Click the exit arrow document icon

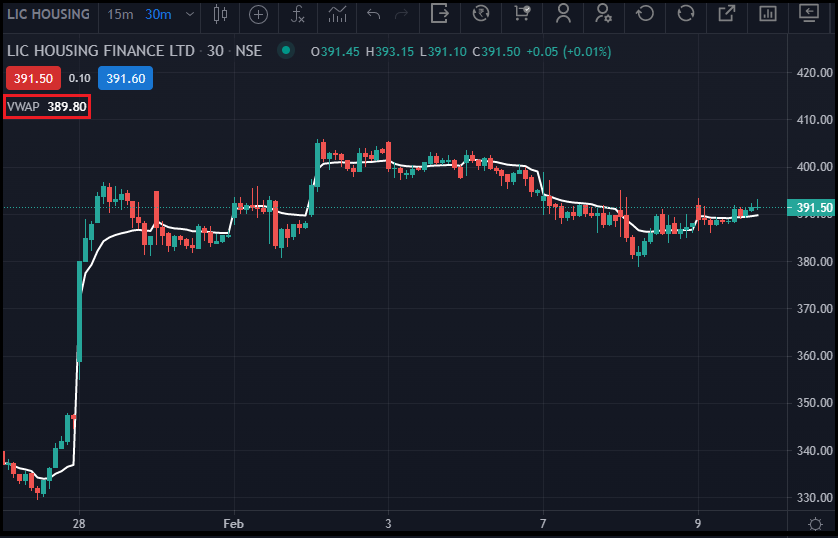[439, 14]
